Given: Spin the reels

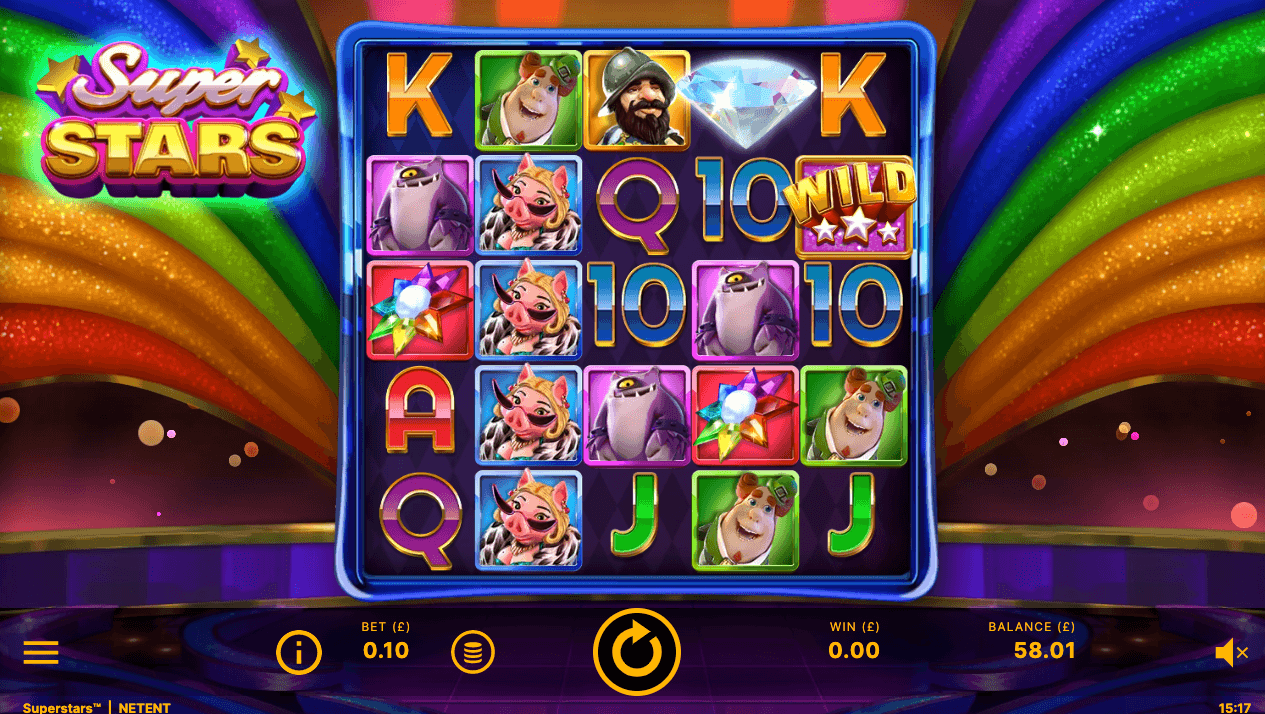Looking at the screenshot, I should coord(637,652).
